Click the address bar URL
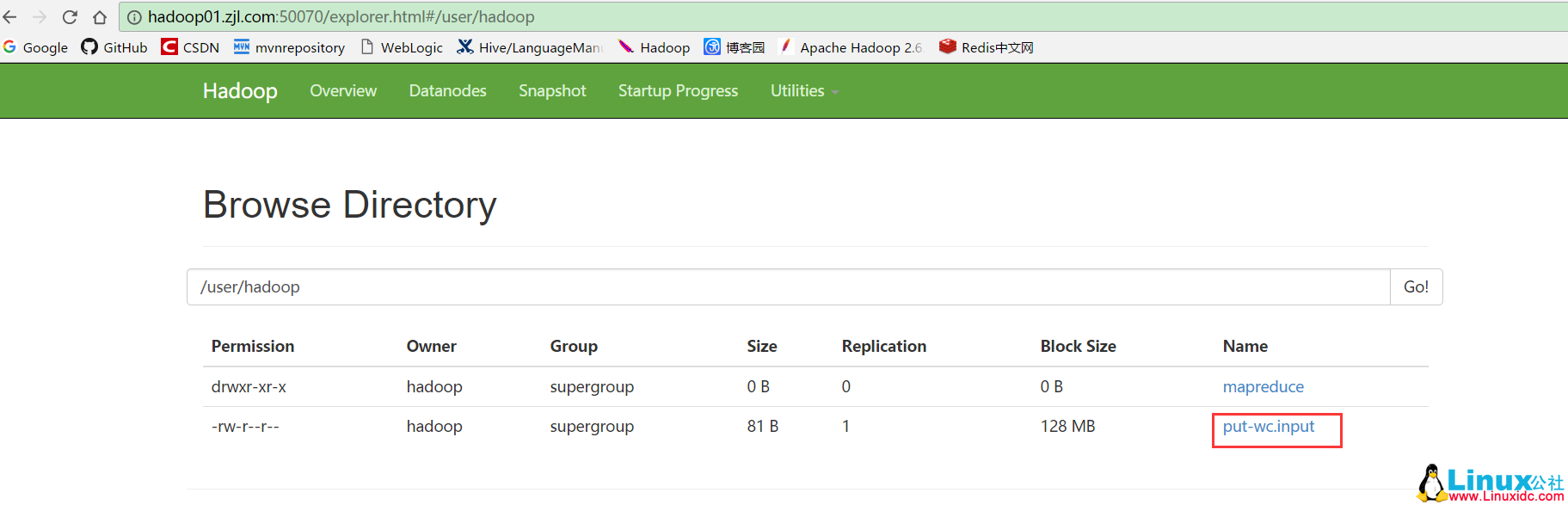1568x505 pixels. coord(341,16)
